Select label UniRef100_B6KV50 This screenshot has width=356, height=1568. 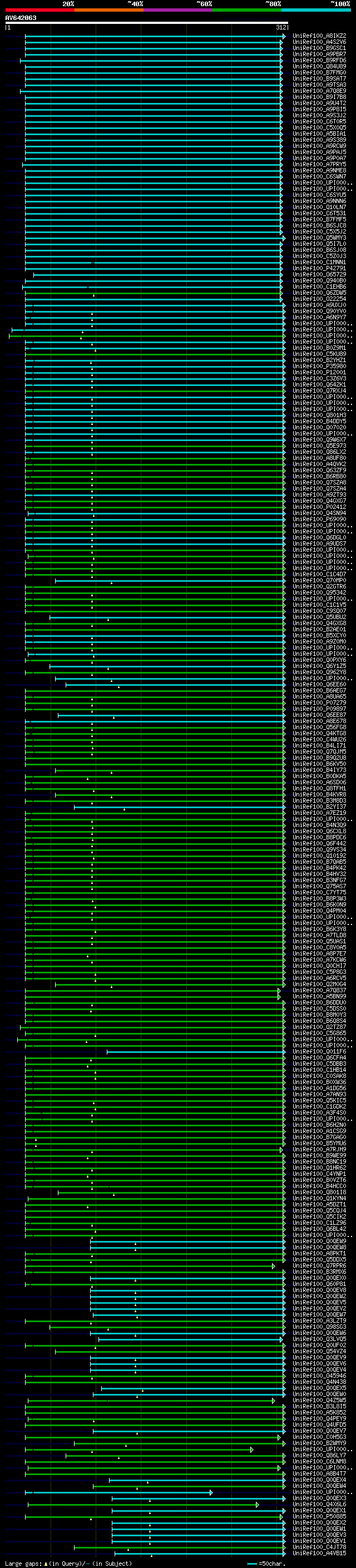319,764
